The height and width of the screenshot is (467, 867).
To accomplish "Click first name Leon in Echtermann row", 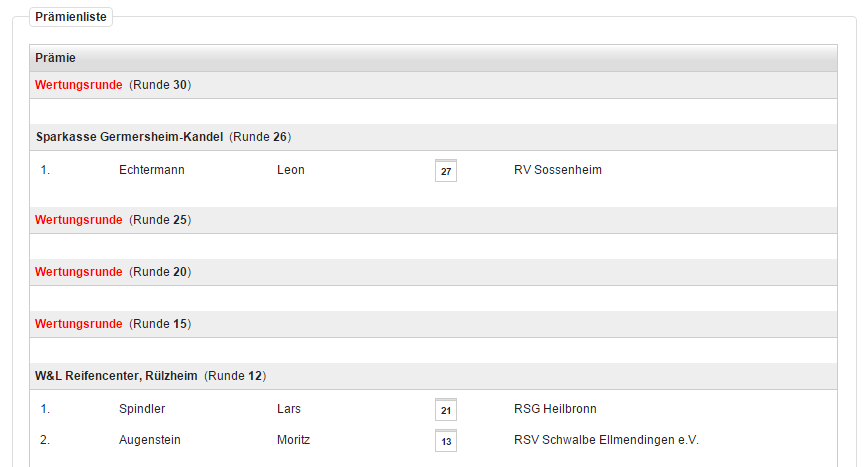I will (291, 170).
